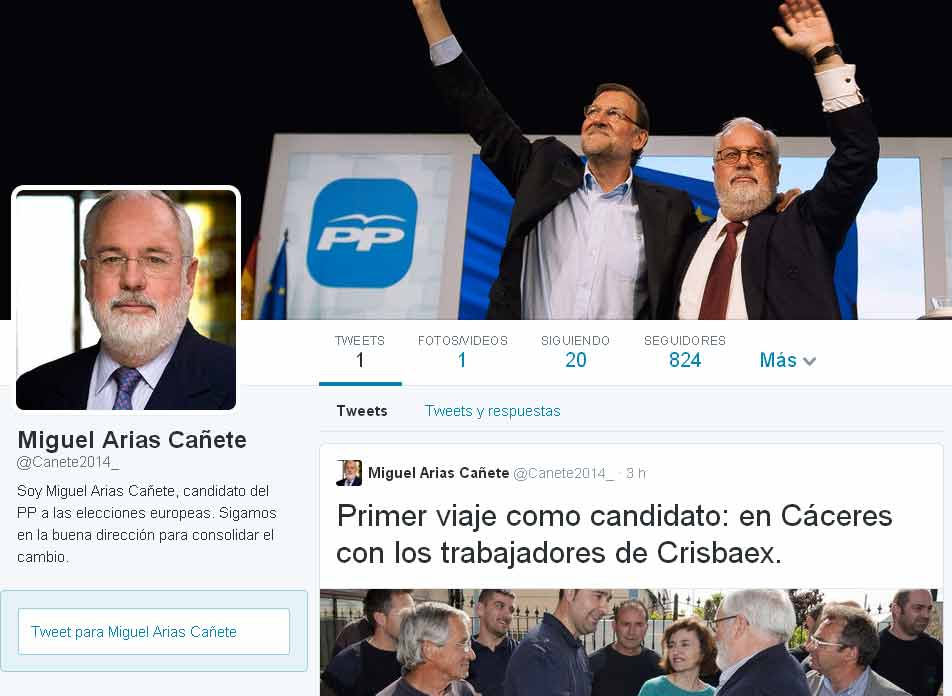Open the Crisbaex workers photo in tweet
Viewport: 952px width, 696px height.
click(x=631, y=643)
